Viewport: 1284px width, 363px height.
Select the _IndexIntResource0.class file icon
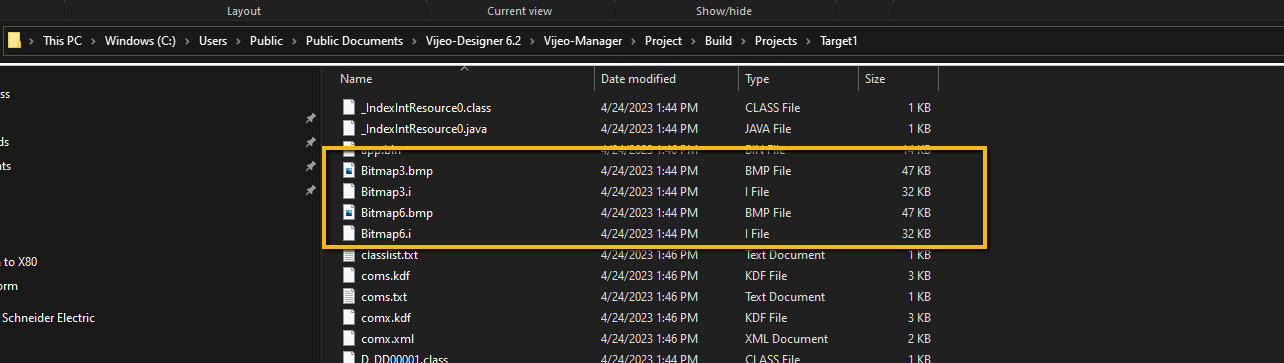[348, 107]
